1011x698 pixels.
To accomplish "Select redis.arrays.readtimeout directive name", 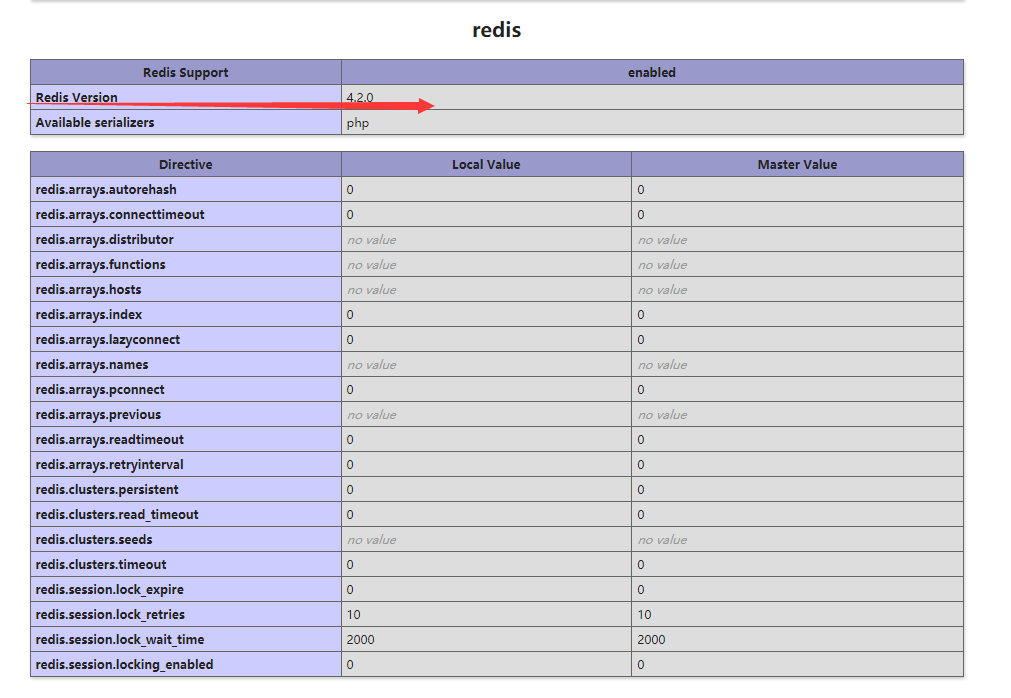I will [x=110, y=440].
